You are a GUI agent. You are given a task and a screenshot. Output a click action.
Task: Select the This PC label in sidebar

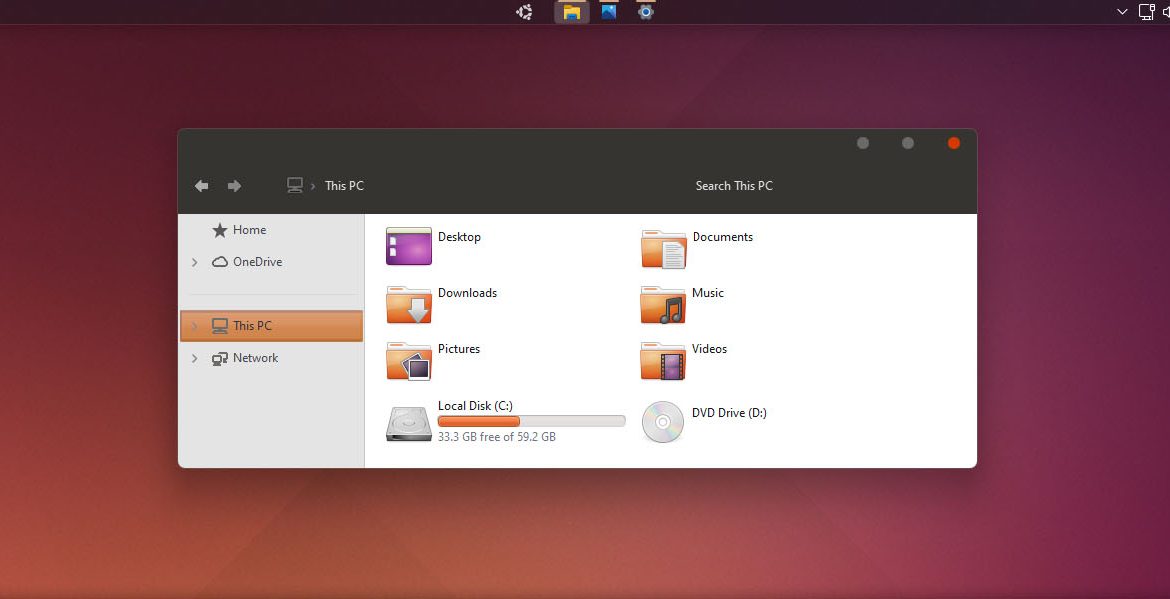pos(252,326)
